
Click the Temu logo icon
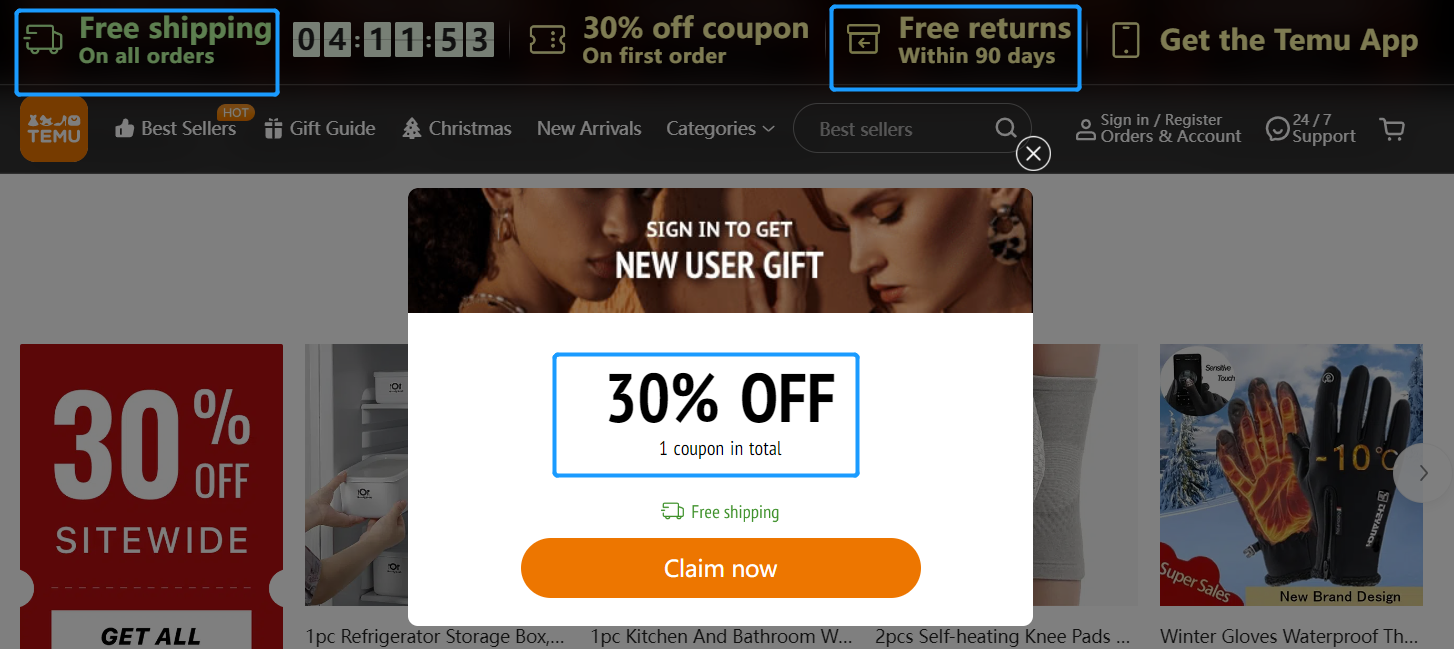(x=54, y=128)
